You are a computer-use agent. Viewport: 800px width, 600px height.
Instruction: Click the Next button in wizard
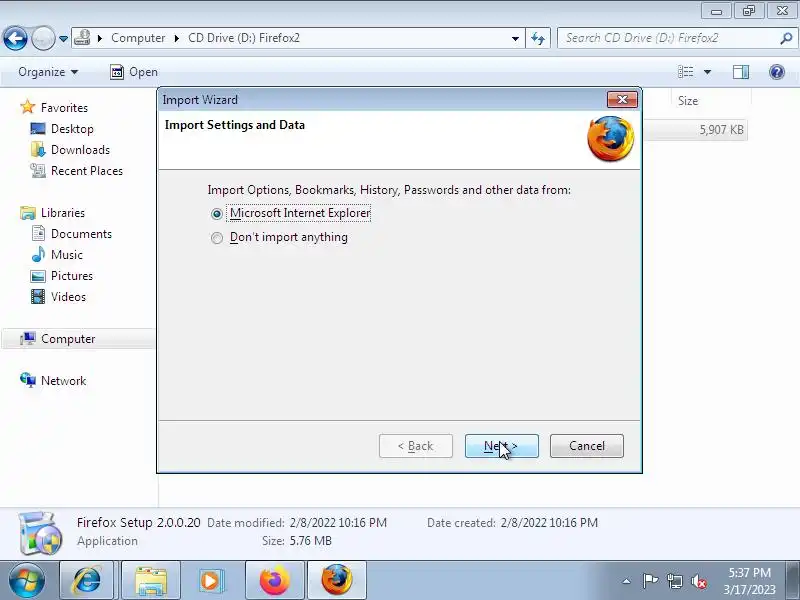point(502,446)
